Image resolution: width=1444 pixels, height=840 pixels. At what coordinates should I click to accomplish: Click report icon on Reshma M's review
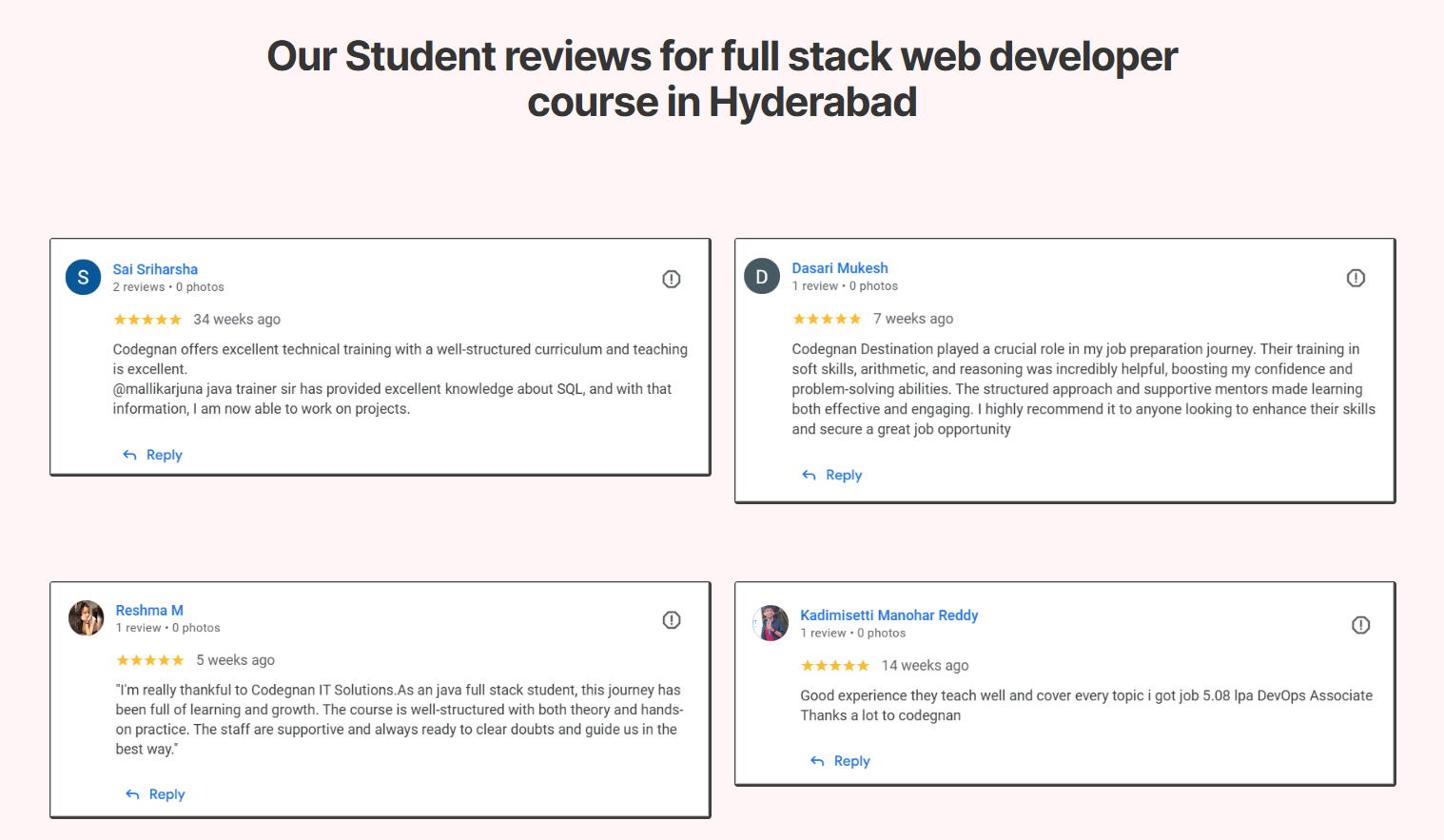672,620
